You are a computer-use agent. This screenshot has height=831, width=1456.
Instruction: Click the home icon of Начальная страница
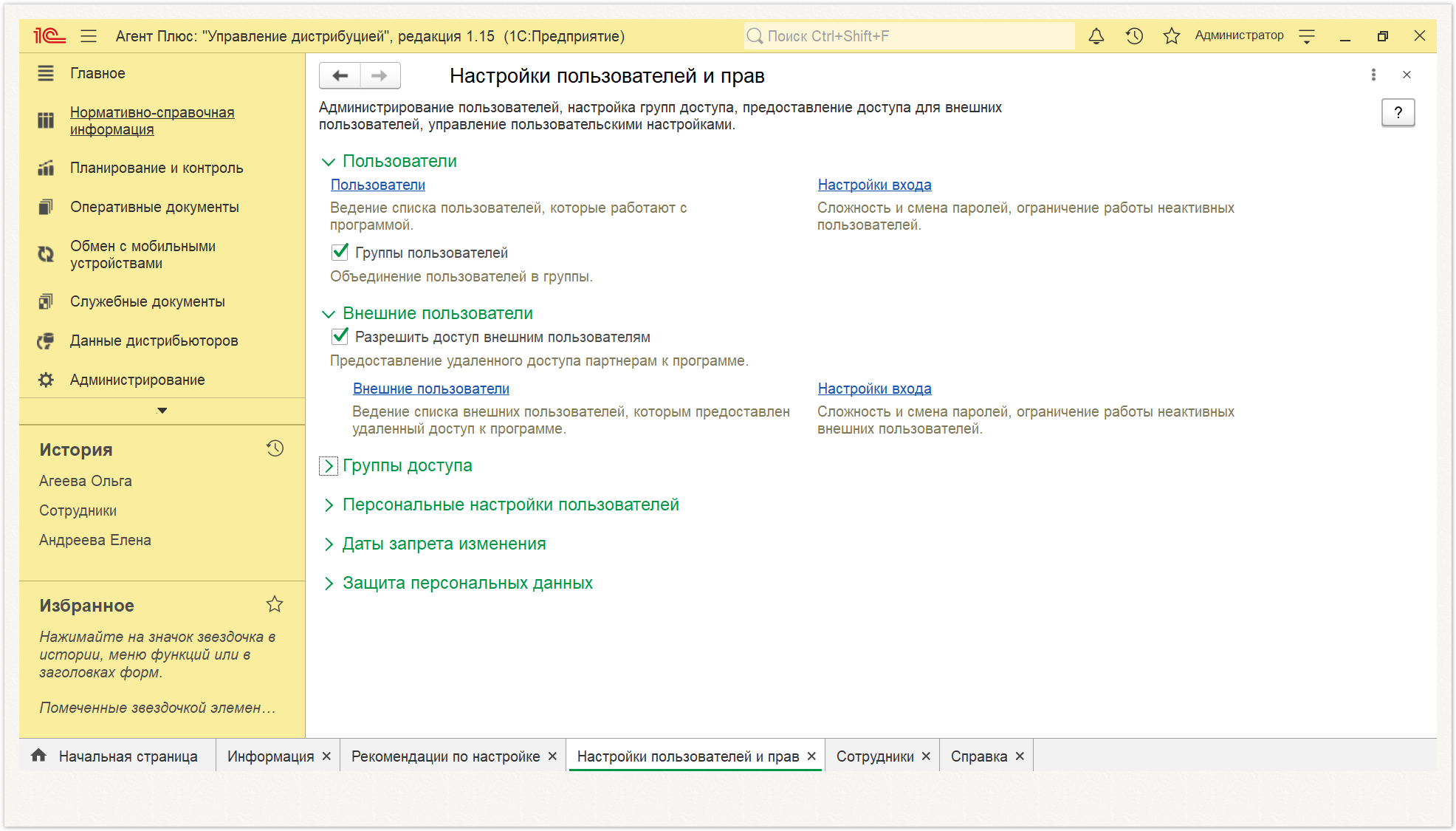coord(38,755)
